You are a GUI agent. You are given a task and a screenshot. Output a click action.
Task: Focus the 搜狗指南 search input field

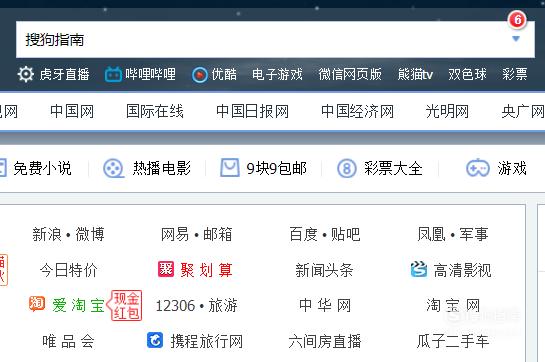click(275, 39)
